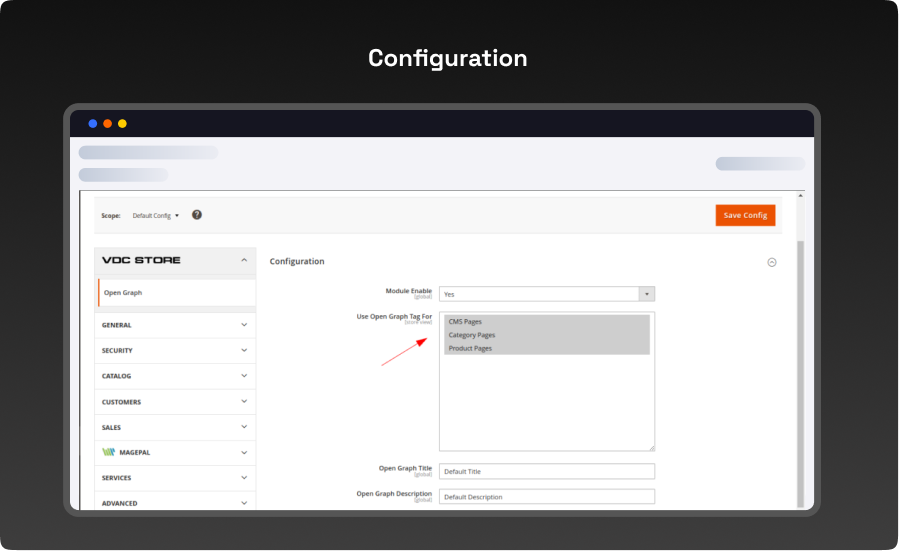Open the Scope Default Config dropdown
Screen dimensions: 899x551
(x=156, y=215)
